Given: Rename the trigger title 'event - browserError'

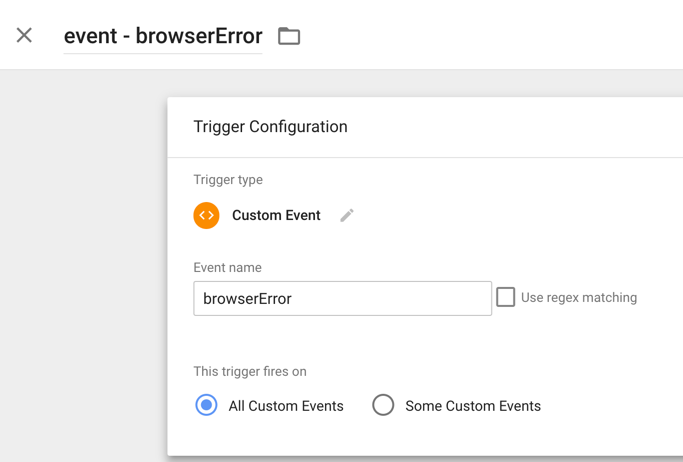Looking at the screenshot, I should (x=163, y=36).
